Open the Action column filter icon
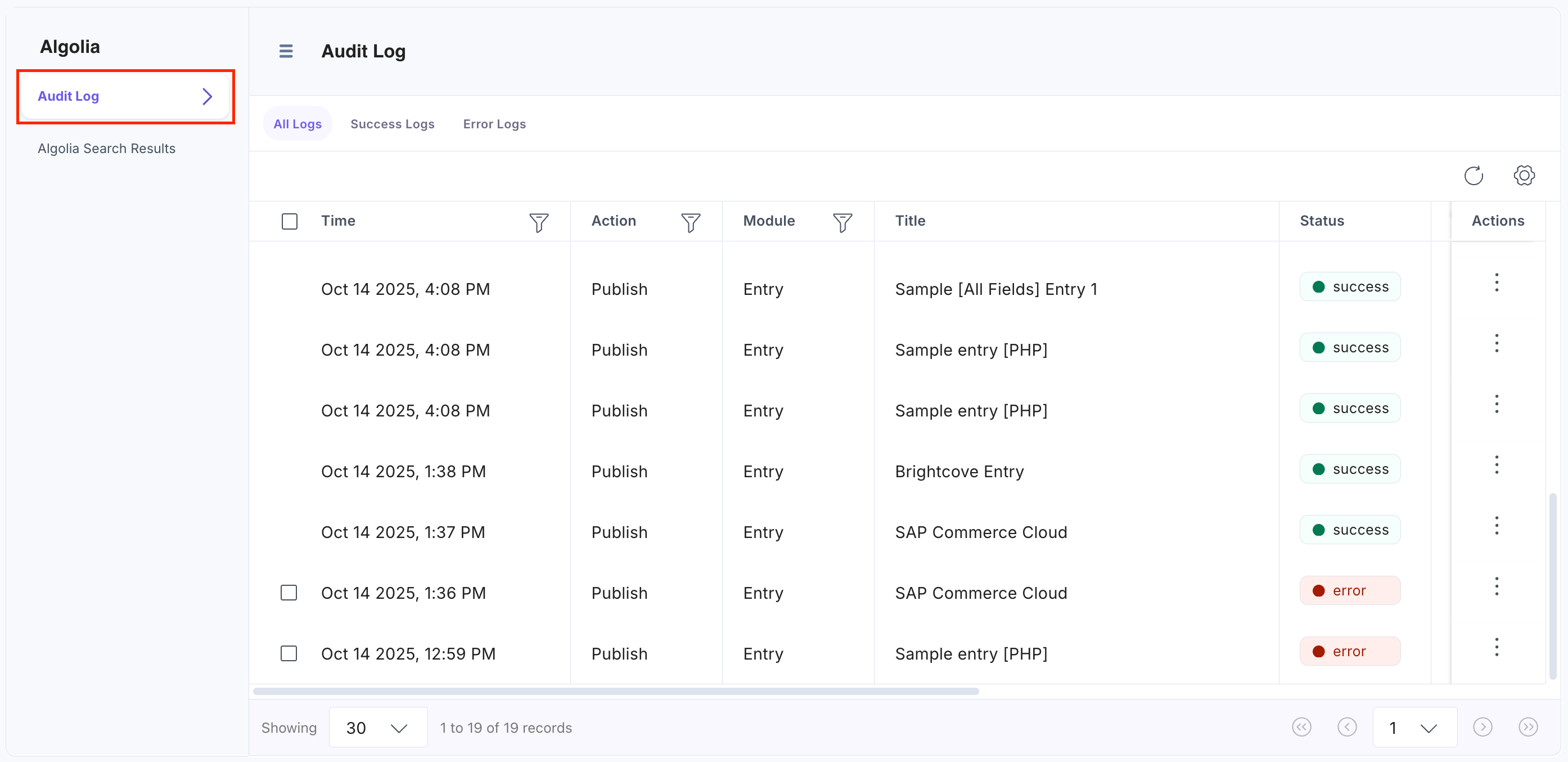Image resolution: width=1568 pixels, height=762 pixels. coord(690,222)
